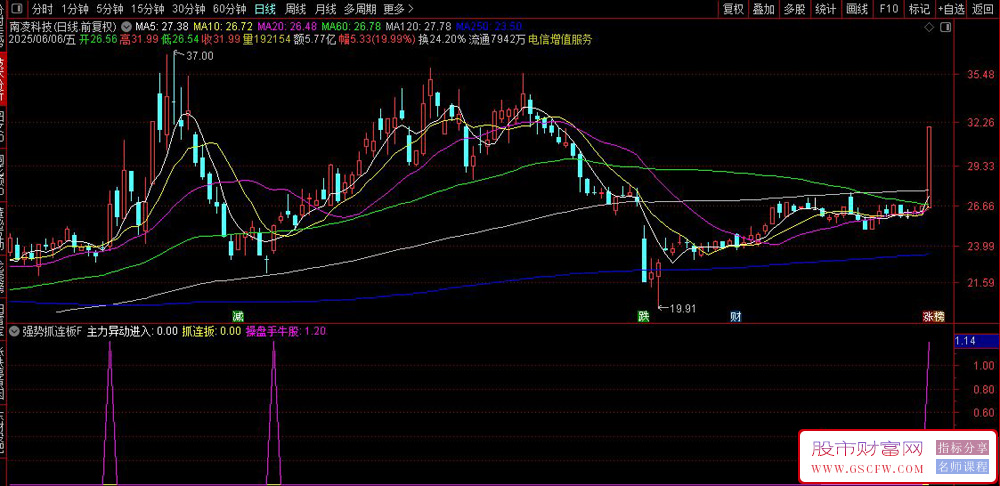This screenshot has width=1000, height=486.
Task: Open the 复权 adjustment menu
Action: pos(733,9)
